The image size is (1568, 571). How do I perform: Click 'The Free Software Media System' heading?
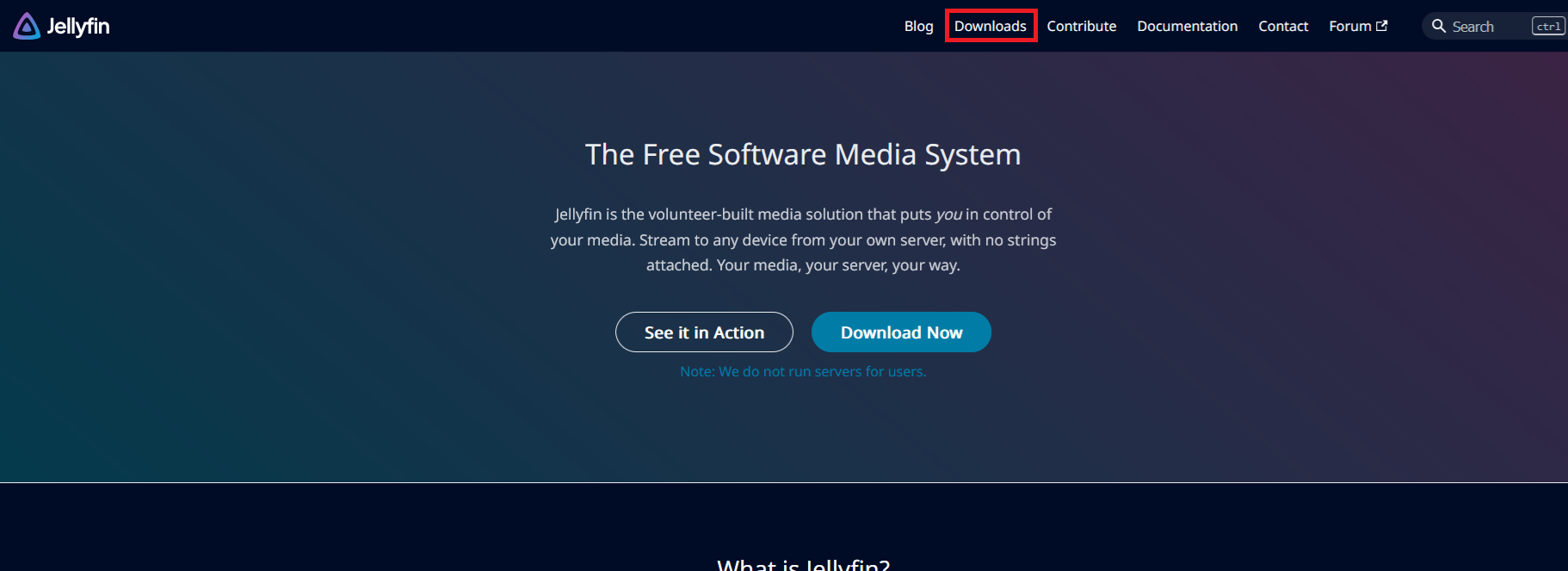[x=803, y=155]
